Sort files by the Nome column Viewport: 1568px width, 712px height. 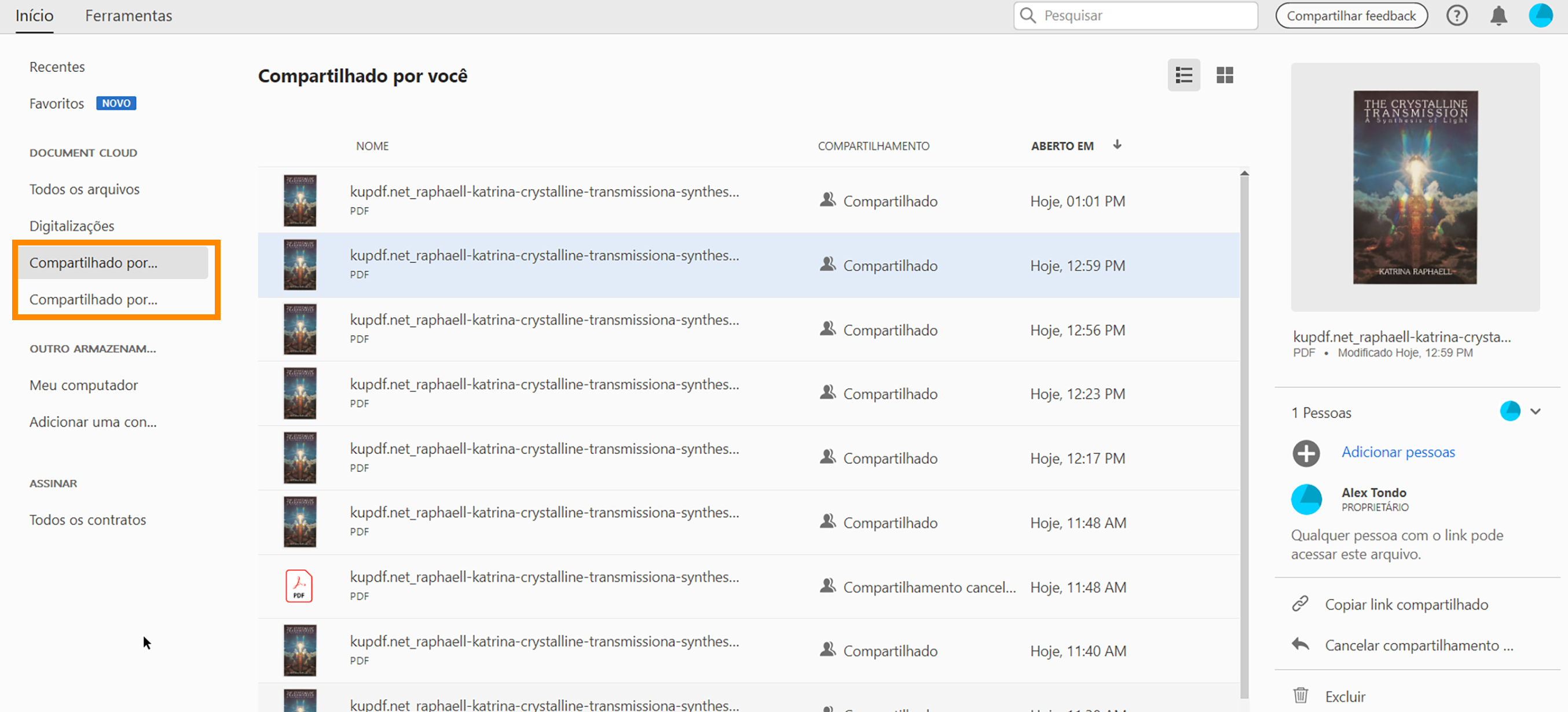[372, 146]
